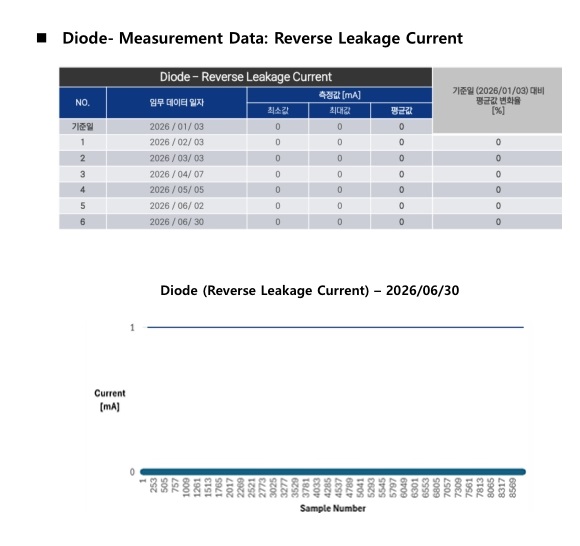This screenshot has width=580, height=546.
Task: Click the date cell '2026 / 02/ 03'
Action: pos(176,142)
